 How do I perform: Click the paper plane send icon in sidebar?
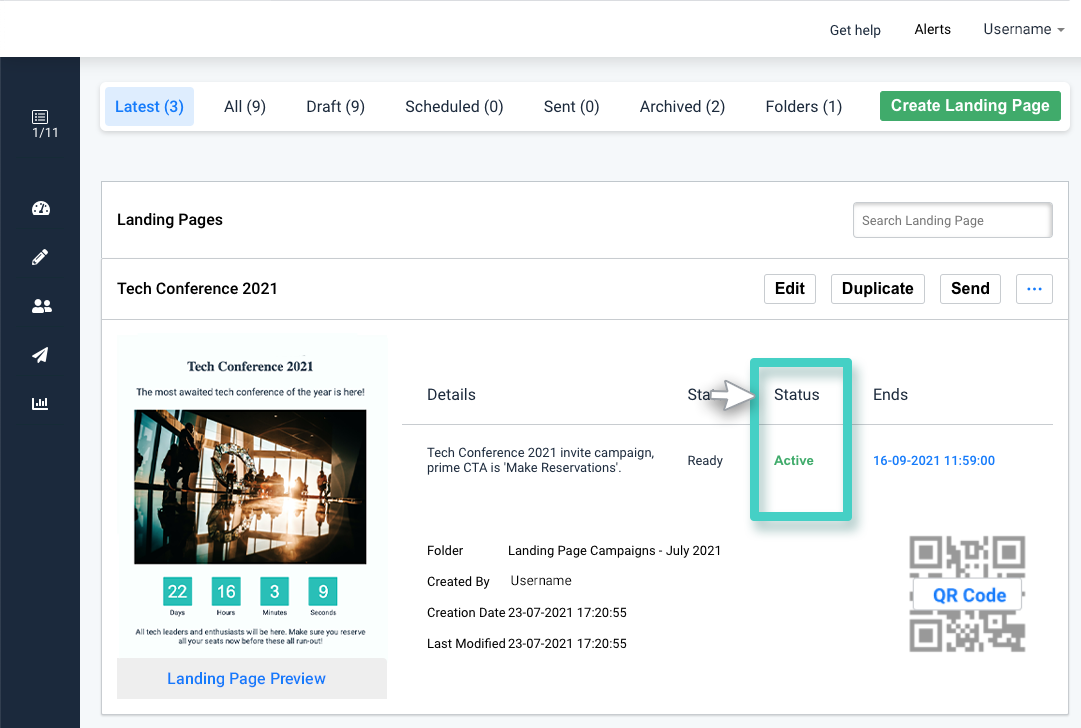(x=40, y=354)
